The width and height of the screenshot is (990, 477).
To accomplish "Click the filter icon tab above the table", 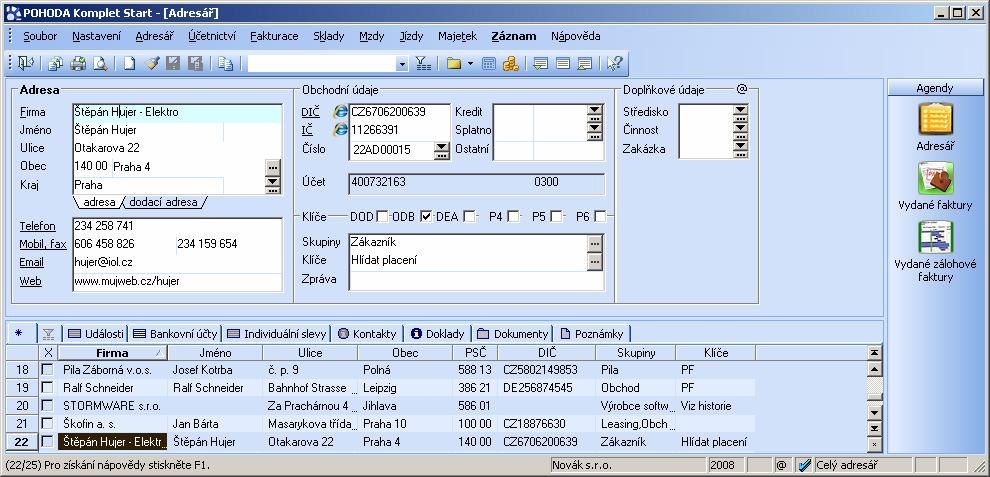I will pyautogui.click(x=48, y=334).
